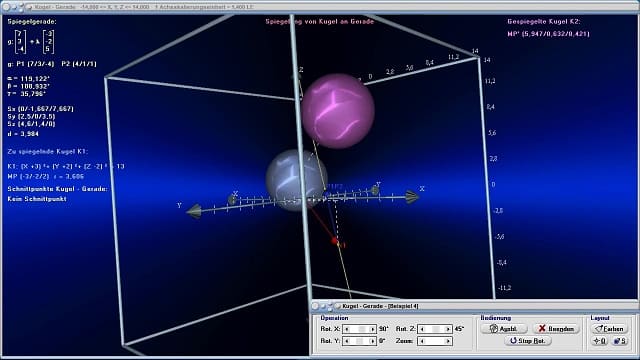640x360 pixels.
Task: Click the first window control icon of Kugel - Gerade panel
Action: pos(315,306)
